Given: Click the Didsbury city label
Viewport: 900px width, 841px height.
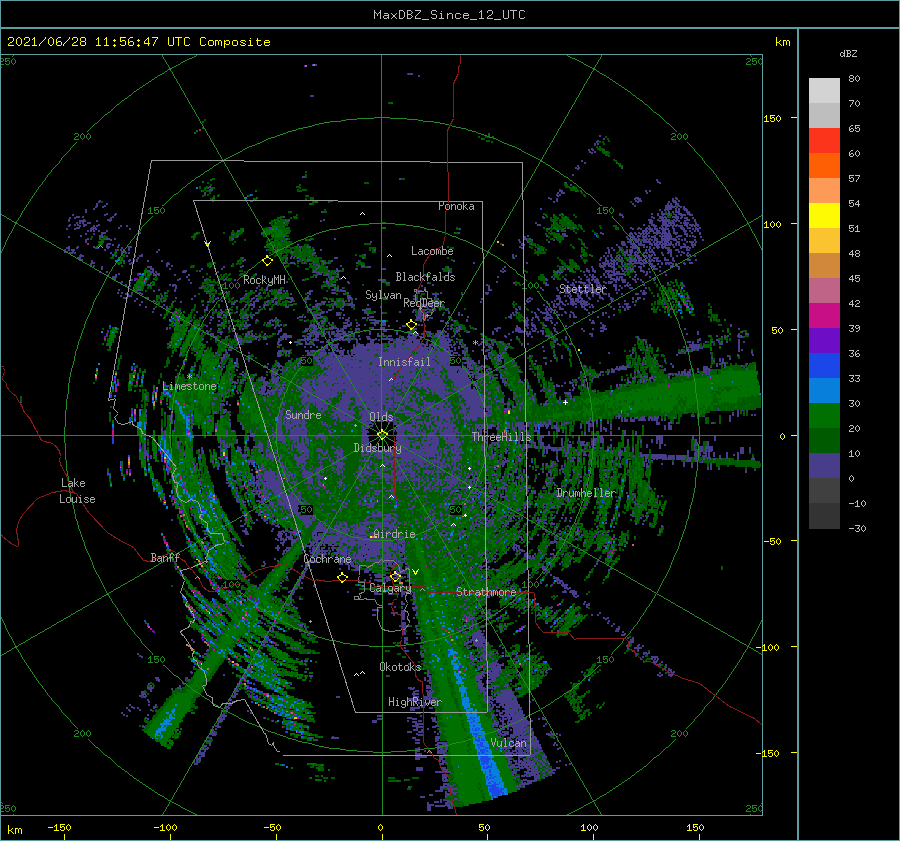Looking at the screenshot, I should (x=378, y=448).
